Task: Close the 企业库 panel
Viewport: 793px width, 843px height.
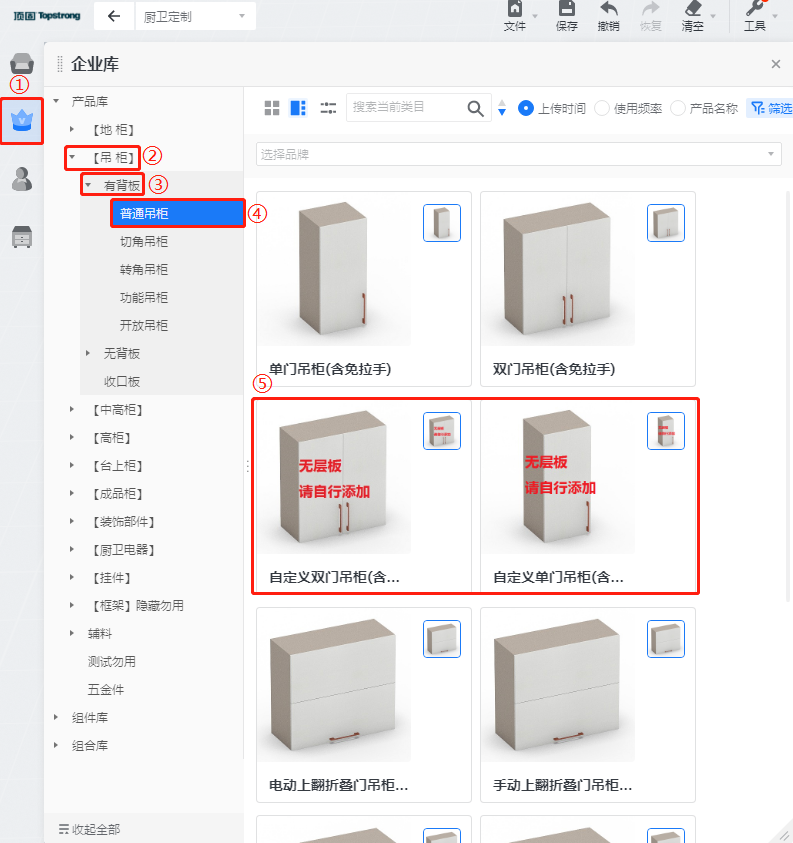Action: coord(776,64)
